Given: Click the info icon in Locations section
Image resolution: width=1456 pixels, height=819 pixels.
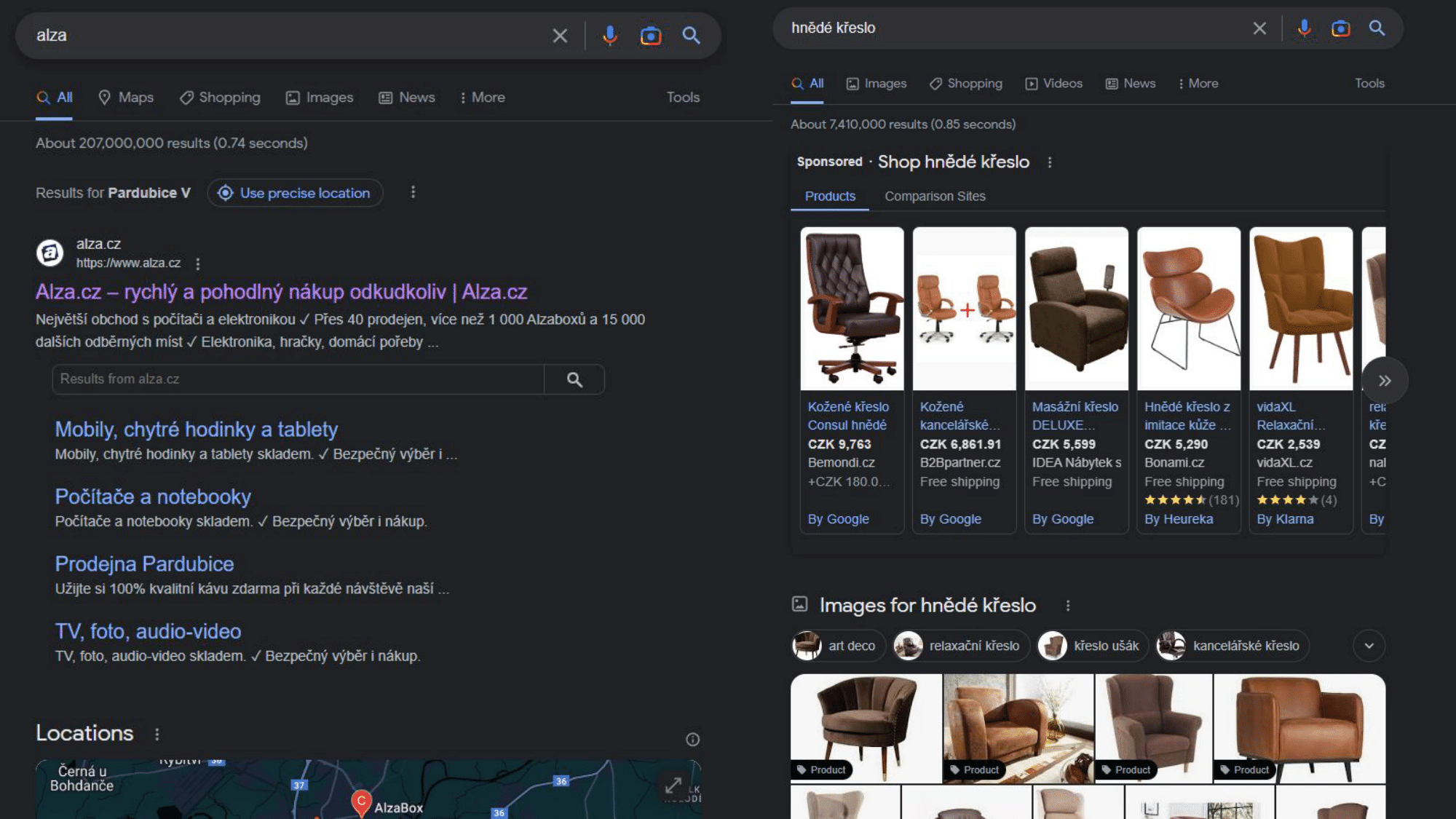Looking at the screenshot, I should point(692,740).
